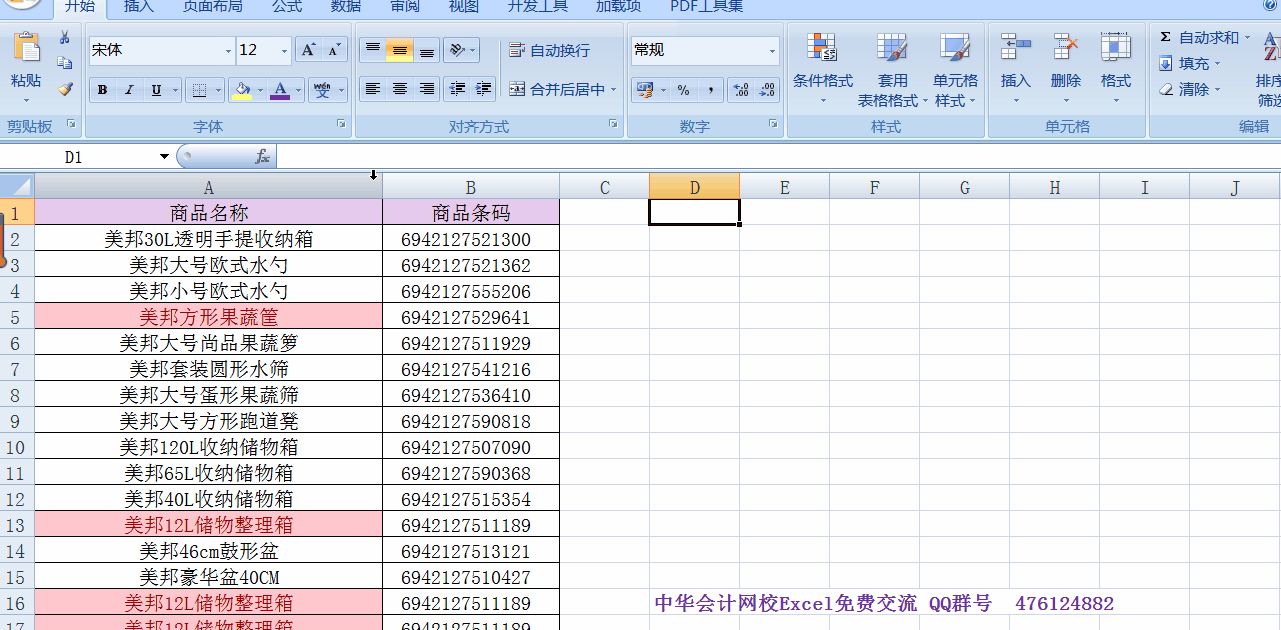This screenshot has height=630, width=1281.
Task: Expand the 字体 group dialog launcher
Action: [341, 124]
